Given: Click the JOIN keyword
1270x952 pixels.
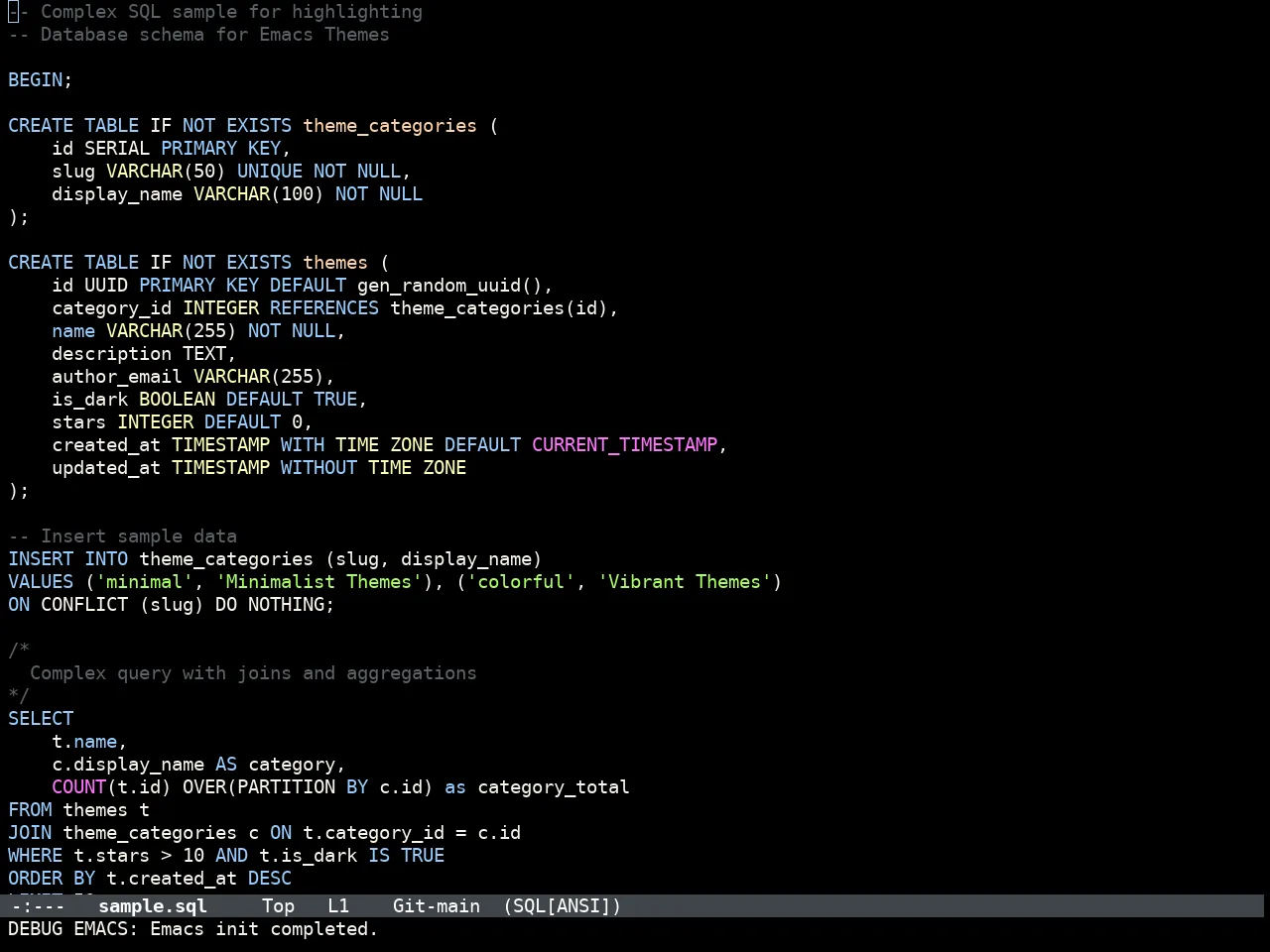Looking at the screenshot, I should (30, 833).
